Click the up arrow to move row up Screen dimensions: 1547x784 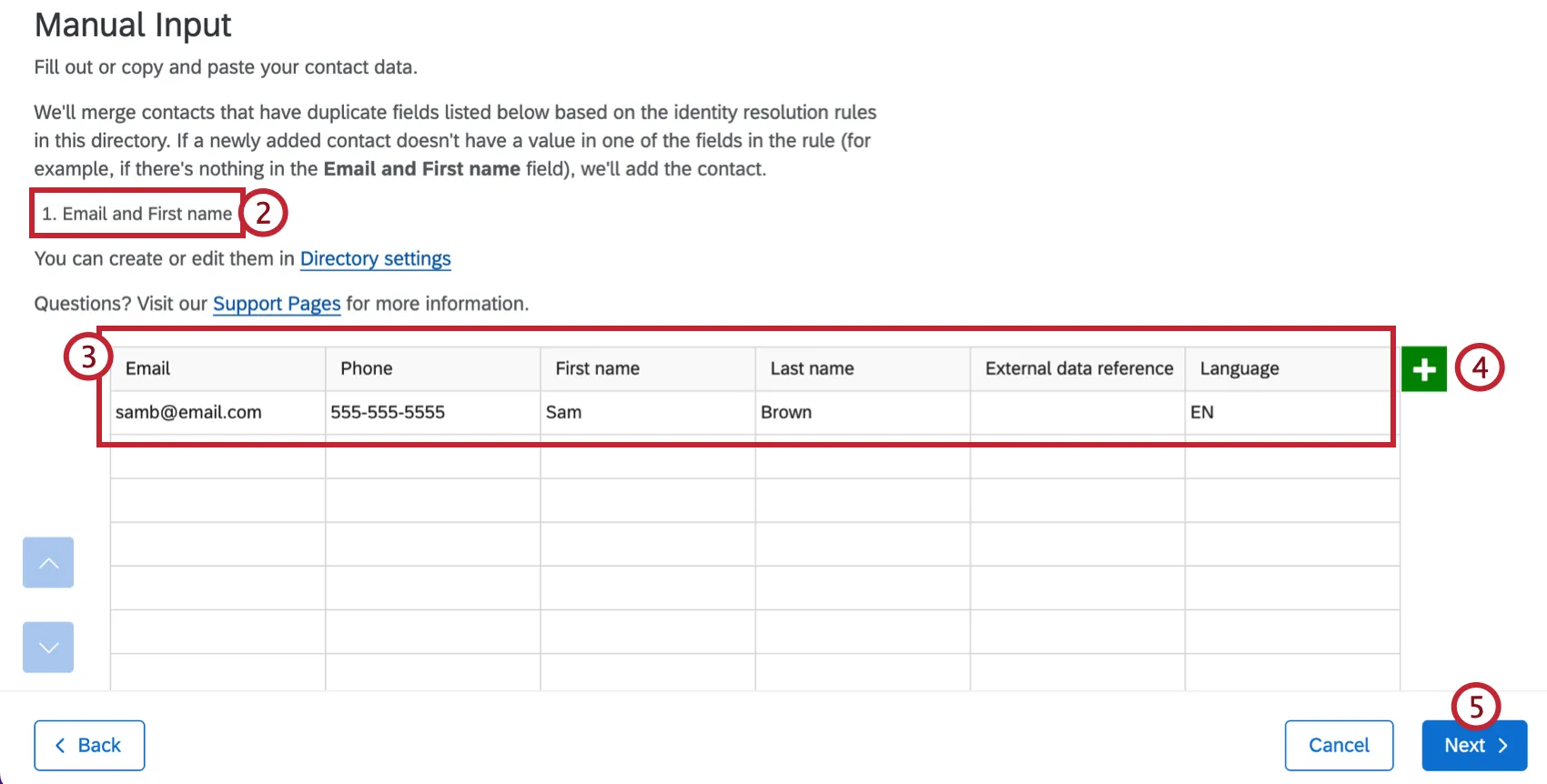(x=47, y=562)
